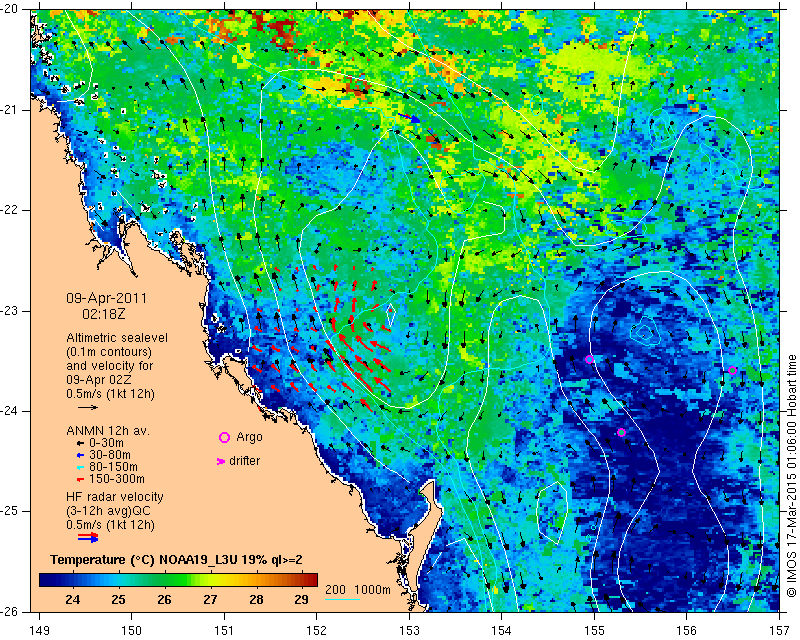
Task: Click the cyan 80-150m legend arrow
Action: pos(80,467)
